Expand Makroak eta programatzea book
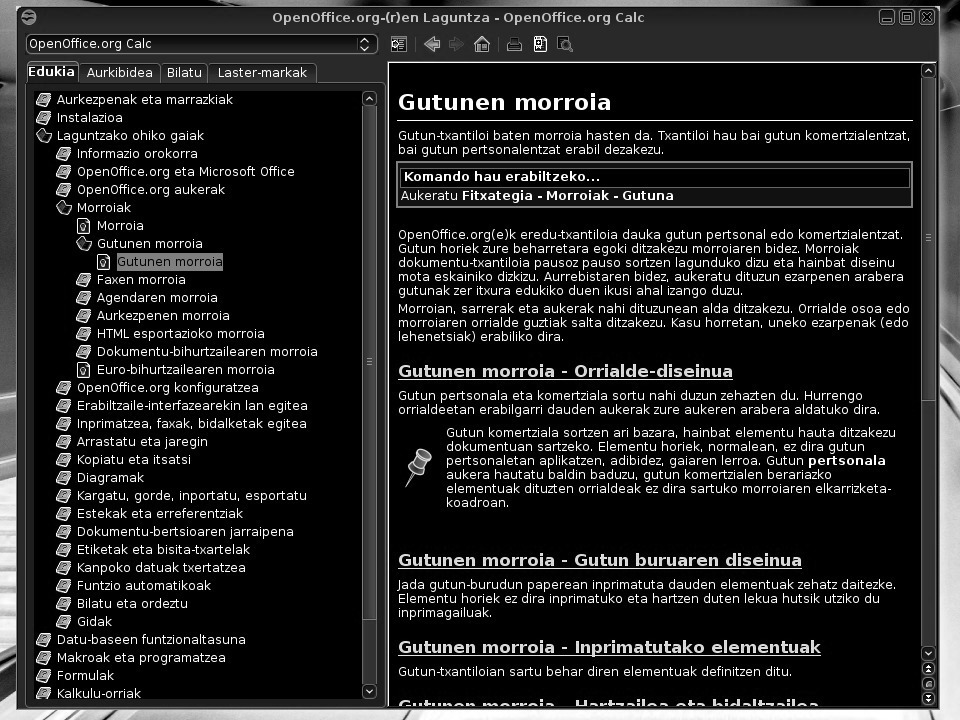Viewport: 960px width, 720px height. tap(131, 658)
